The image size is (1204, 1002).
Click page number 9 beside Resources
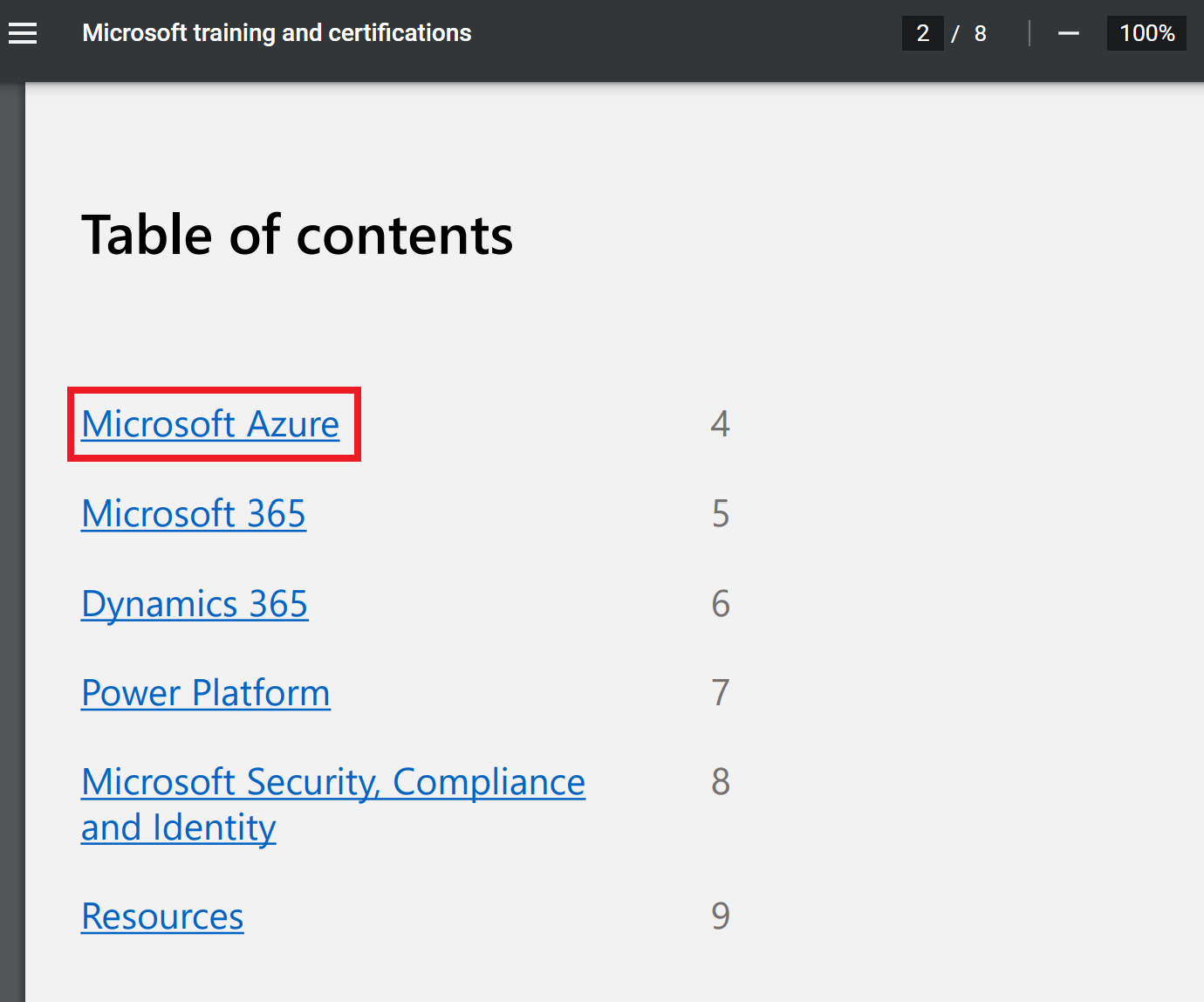[720, 916]
